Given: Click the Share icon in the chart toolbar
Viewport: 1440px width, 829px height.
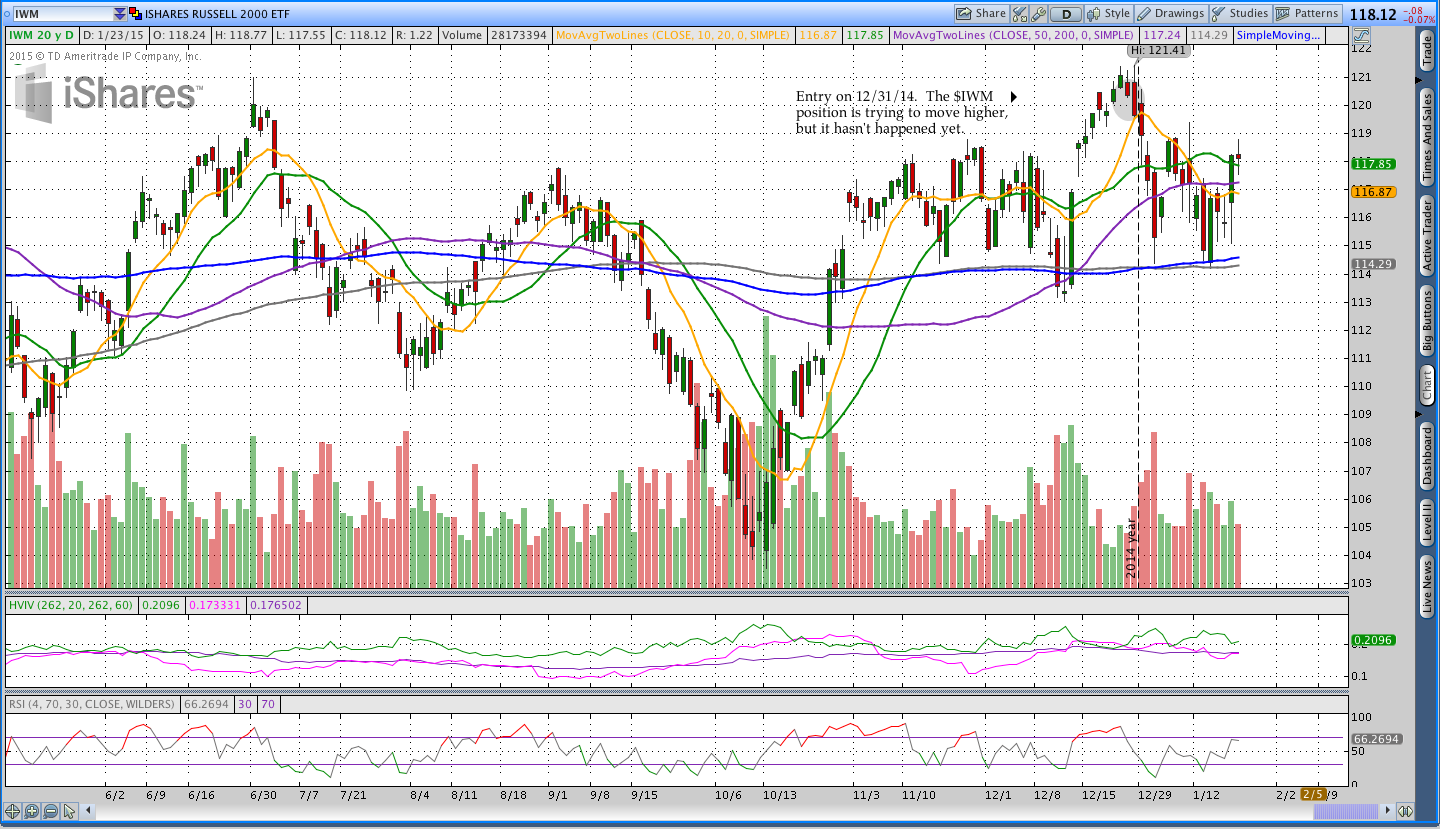Looking at the screenshot, I should 980,14.
